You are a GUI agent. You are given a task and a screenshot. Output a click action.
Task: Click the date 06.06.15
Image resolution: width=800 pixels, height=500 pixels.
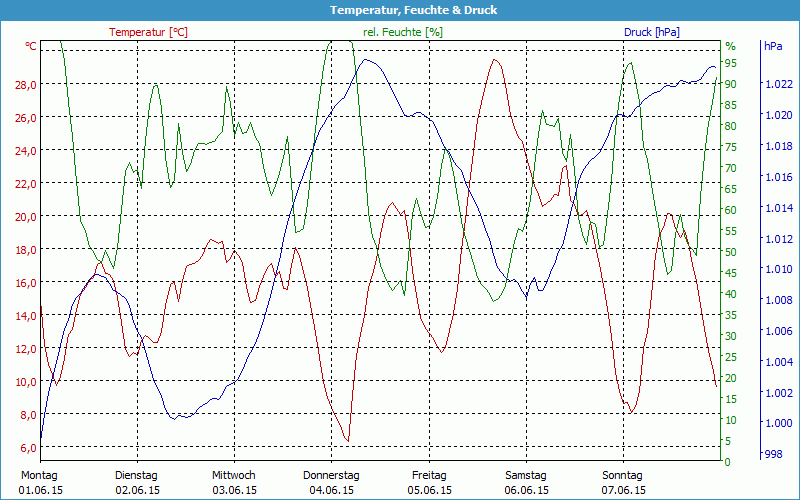(527, 491)
